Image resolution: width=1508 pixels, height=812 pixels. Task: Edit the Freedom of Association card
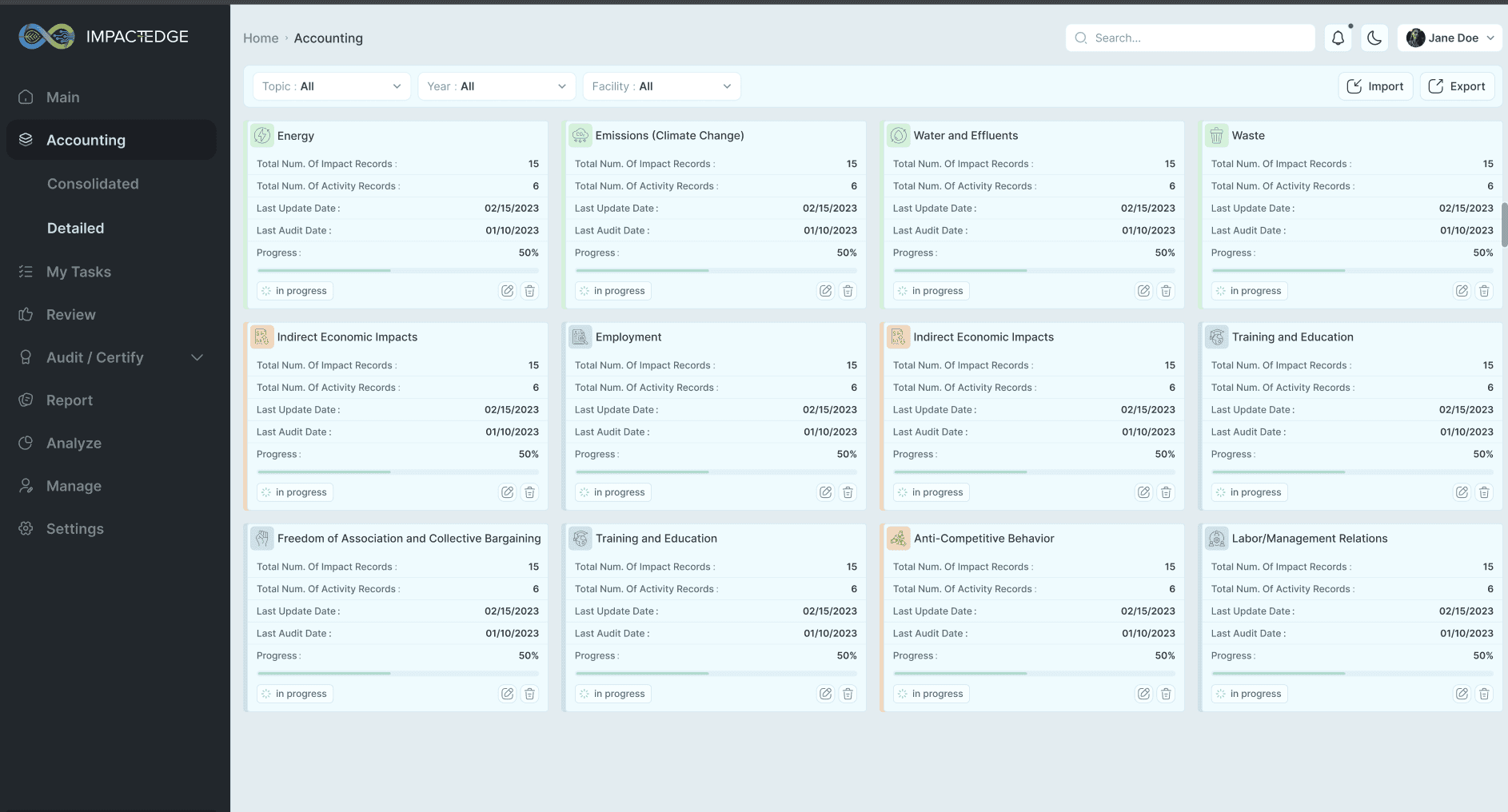(x=507, y=694)
